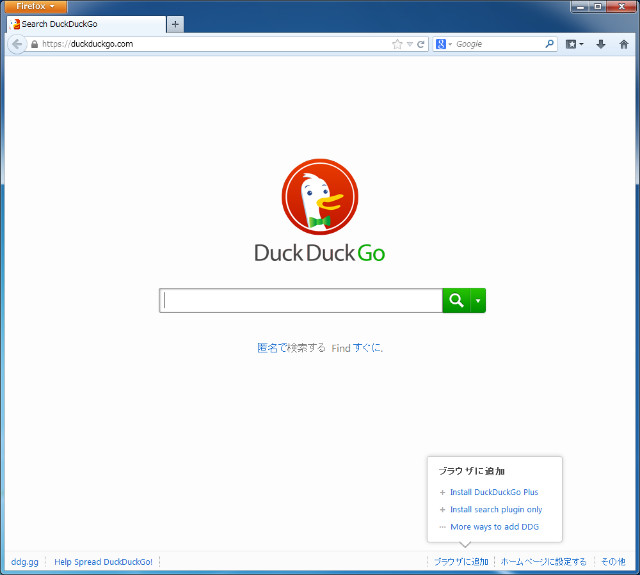Minimize the Firefox window
640x575 pixels.
[x=580, y=7]
